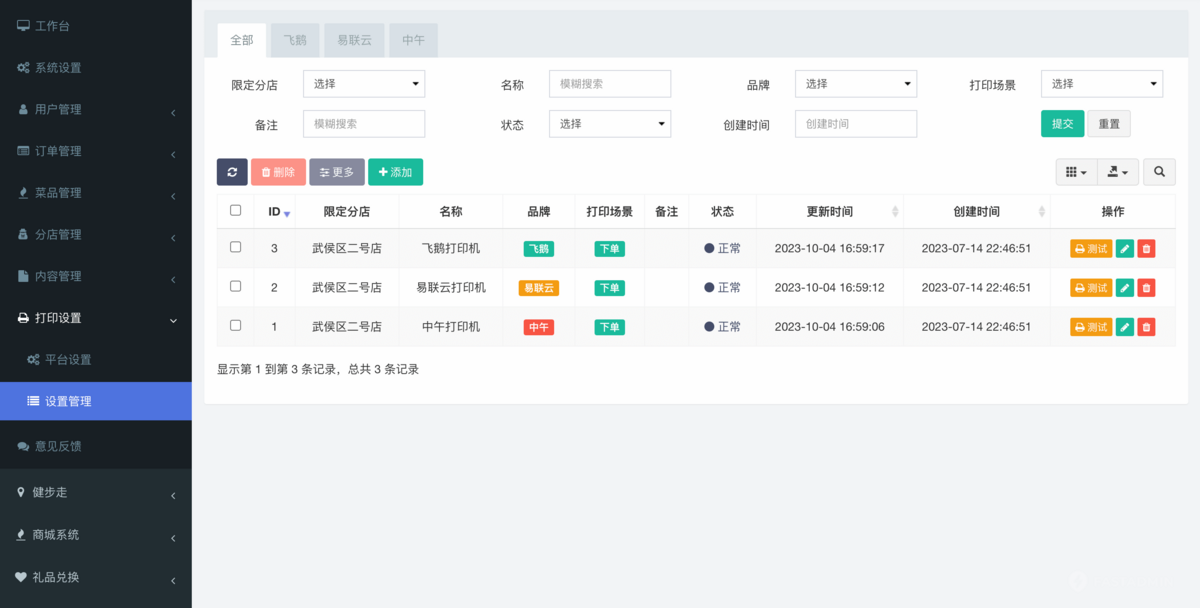The height and width of the screenshot is (608, 1200).
Task: Open the 品牌 选择 dropdown
Action: (855, 84)
